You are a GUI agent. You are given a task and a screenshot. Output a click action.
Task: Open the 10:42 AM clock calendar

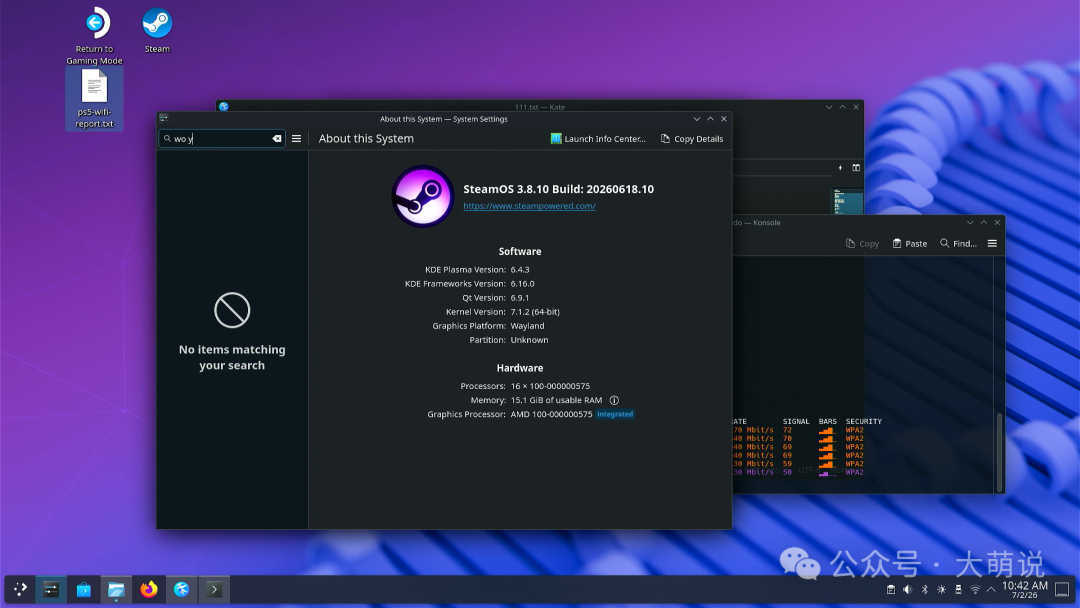click(x=1024, y=589)
